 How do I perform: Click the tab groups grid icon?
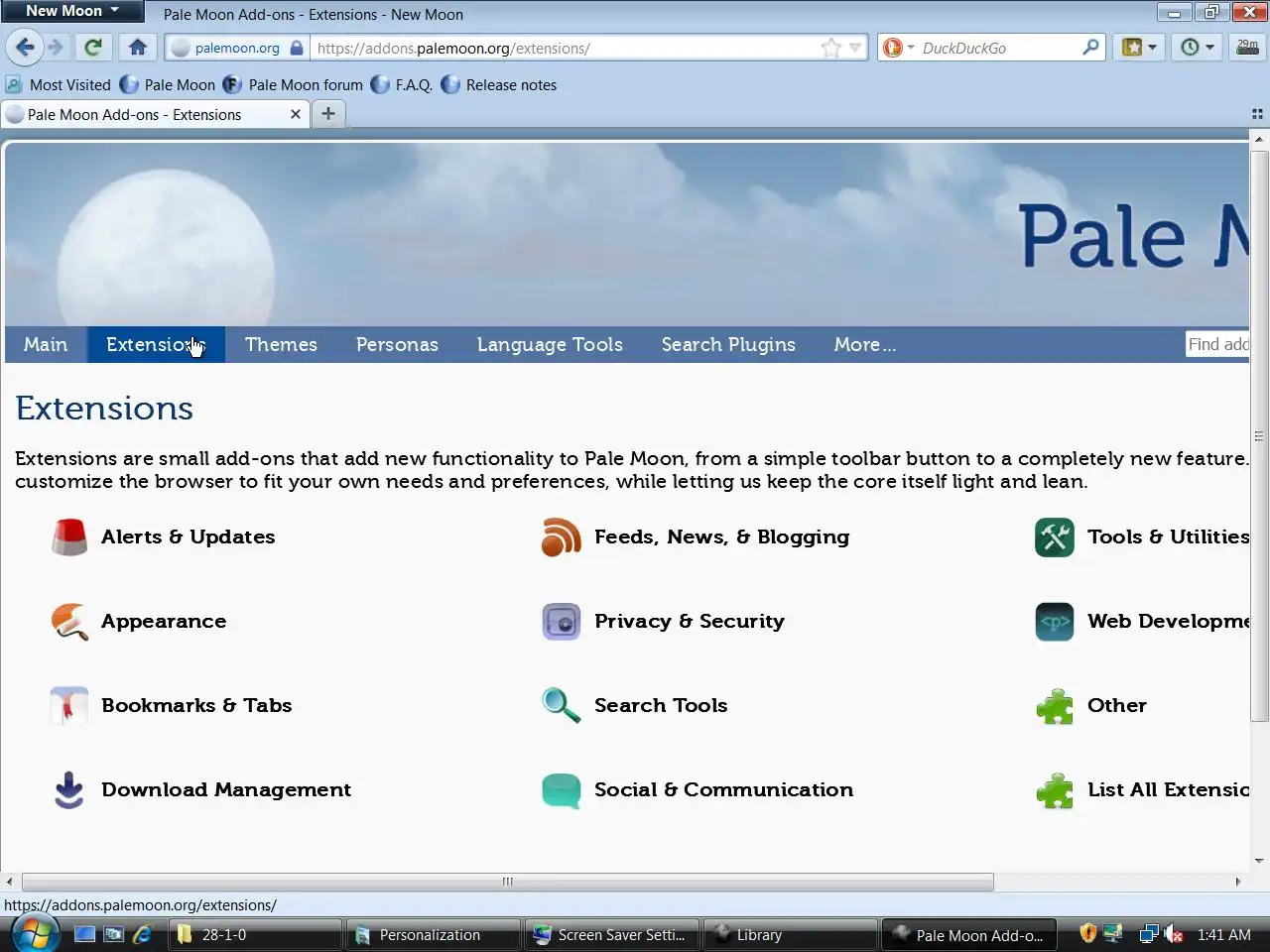tap(1257, 114)
